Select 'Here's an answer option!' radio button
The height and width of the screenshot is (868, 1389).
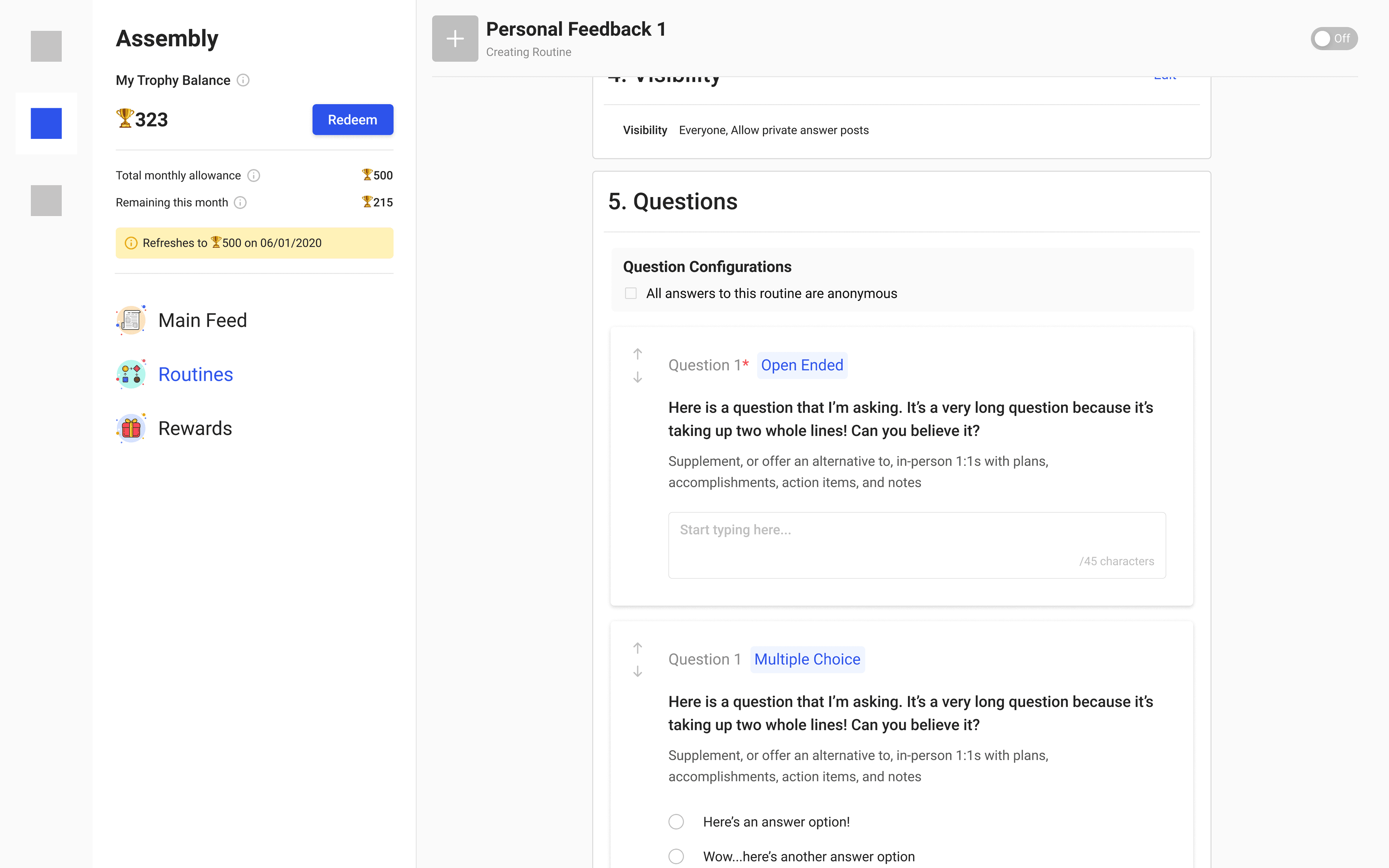[x=676, y=821]
